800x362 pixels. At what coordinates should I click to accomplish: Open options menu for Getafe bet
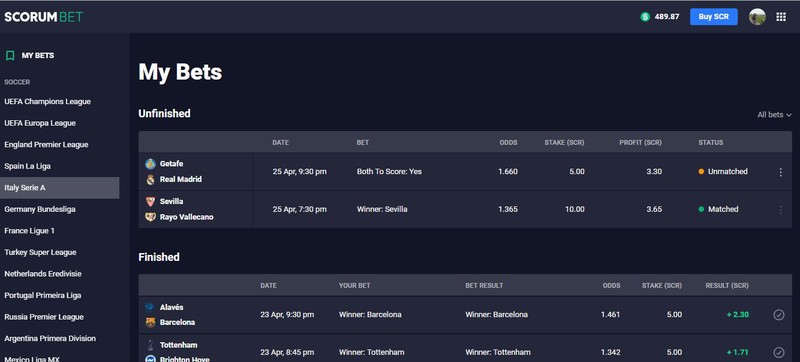click(780, 172)
